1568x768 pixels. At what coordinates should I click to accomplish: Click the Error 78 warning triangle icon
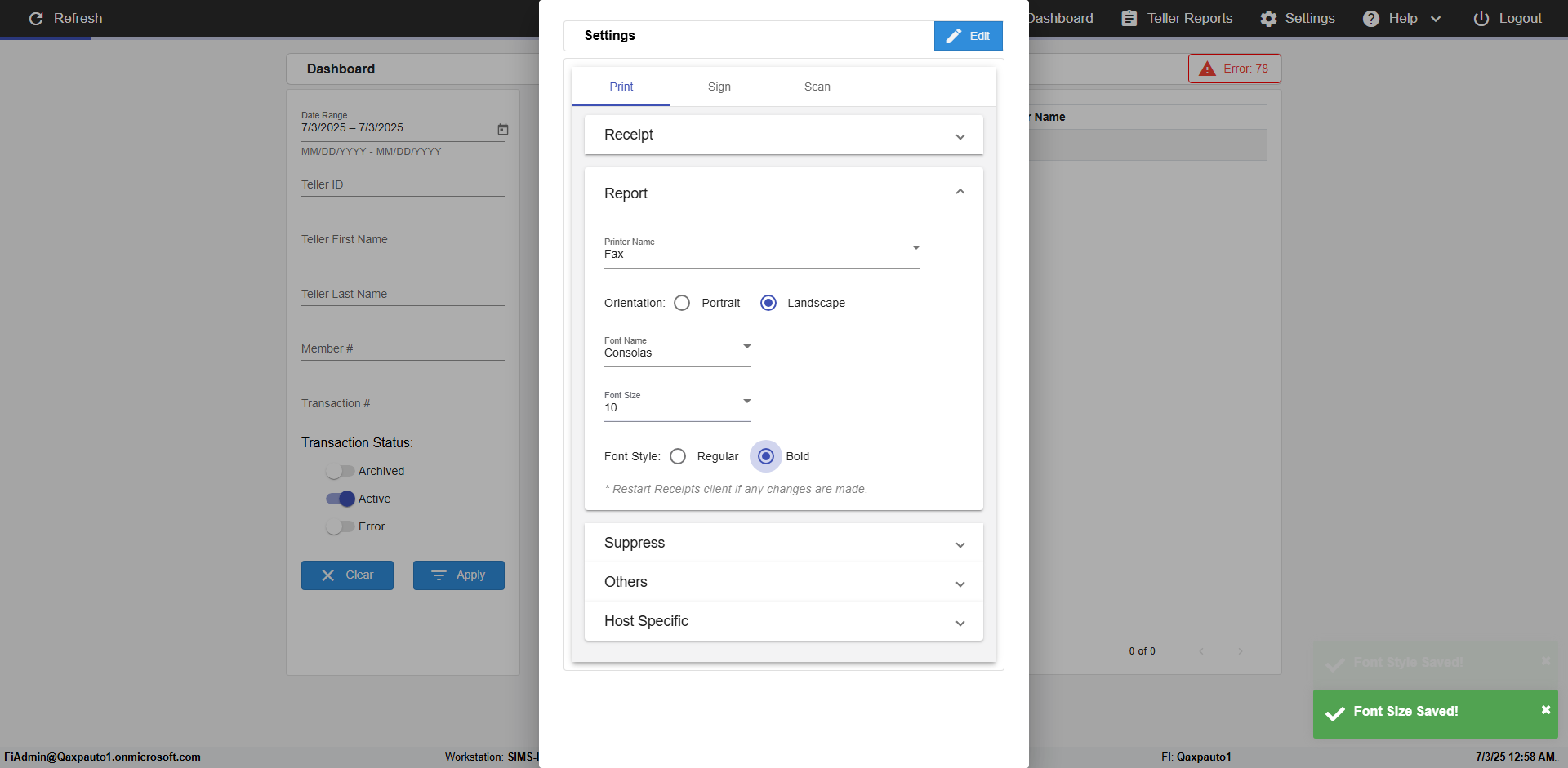point(1207,69)
